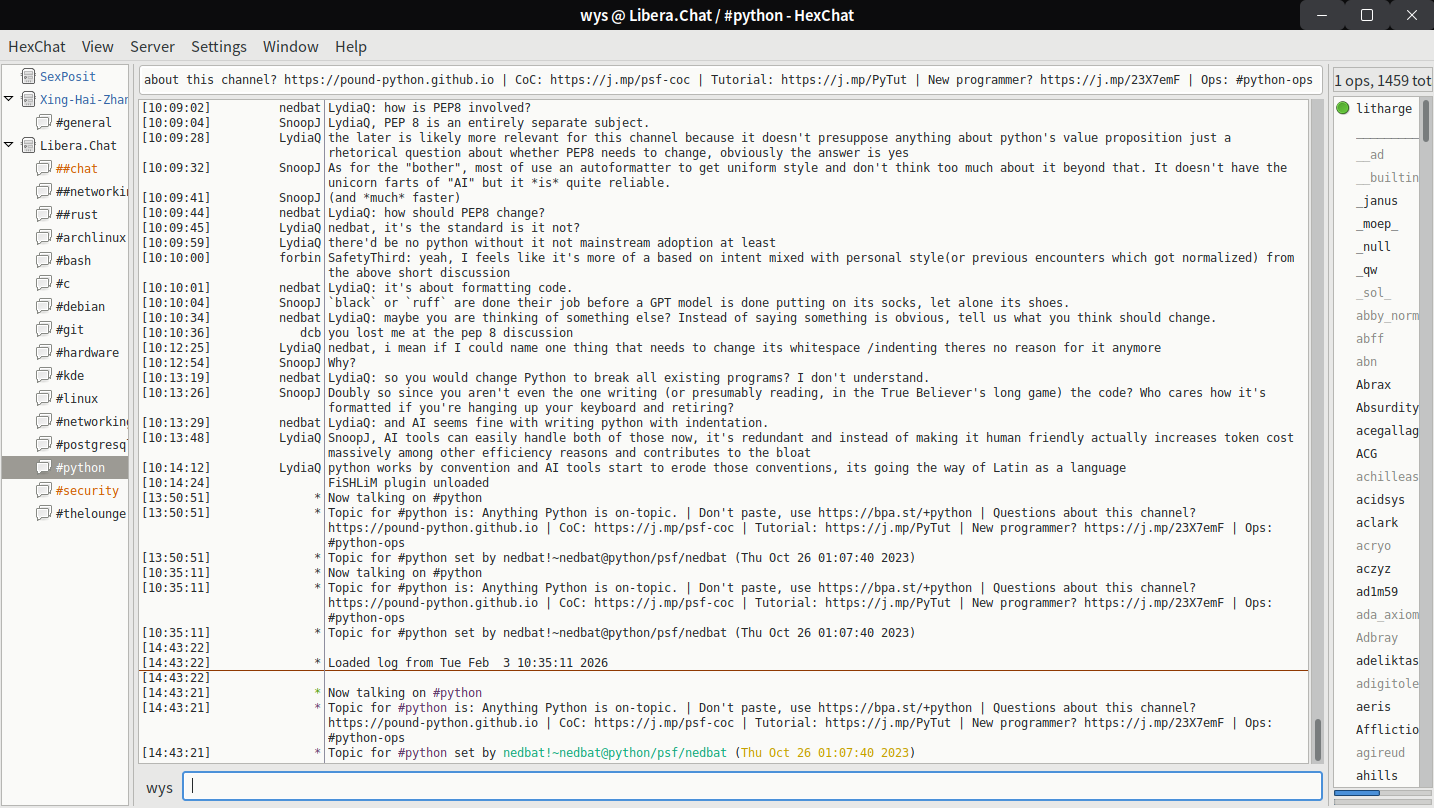Screen dimensions: 1434x808
Task: Click the #python channel icon in tree
Action: click(43, 467)
